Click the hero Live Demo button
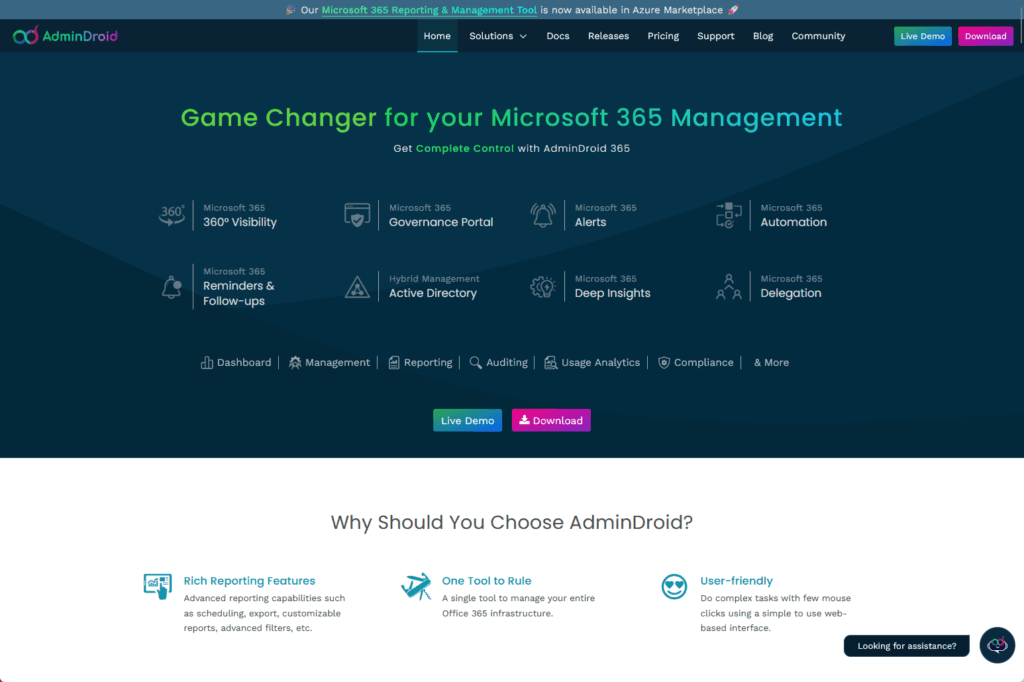 (x=467, y=420)
